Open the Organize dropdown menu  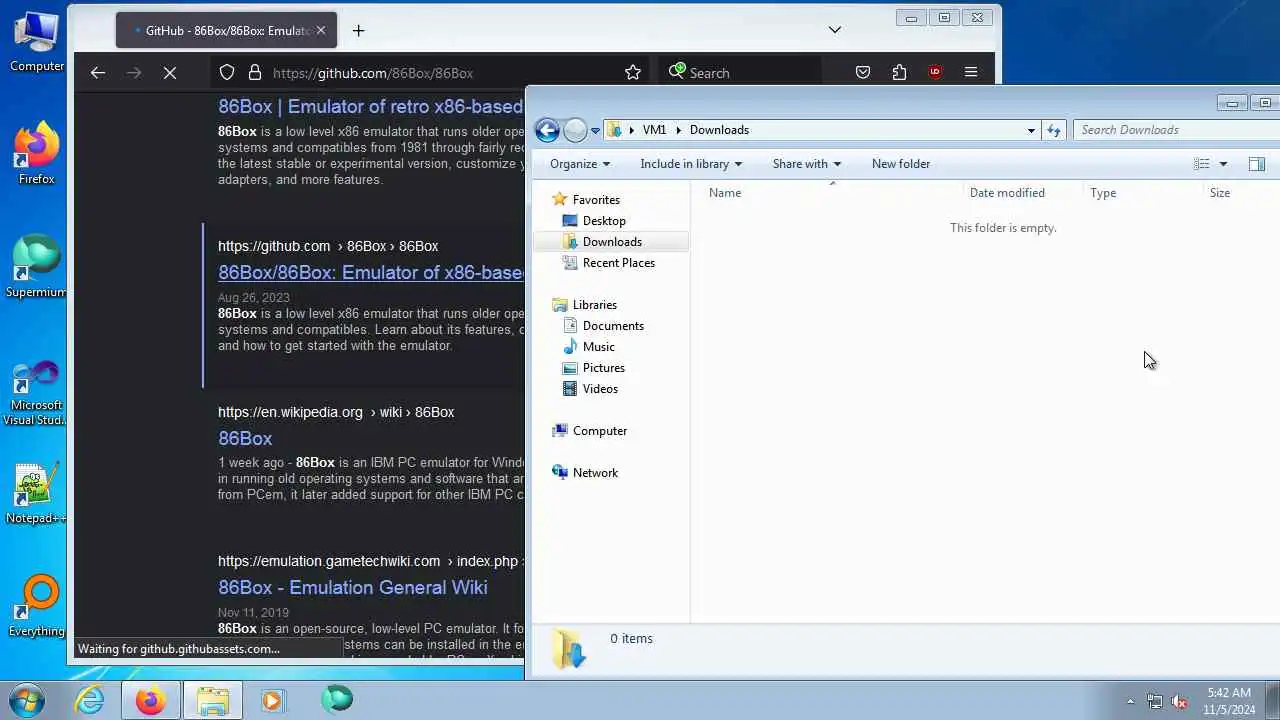[580, 164]
